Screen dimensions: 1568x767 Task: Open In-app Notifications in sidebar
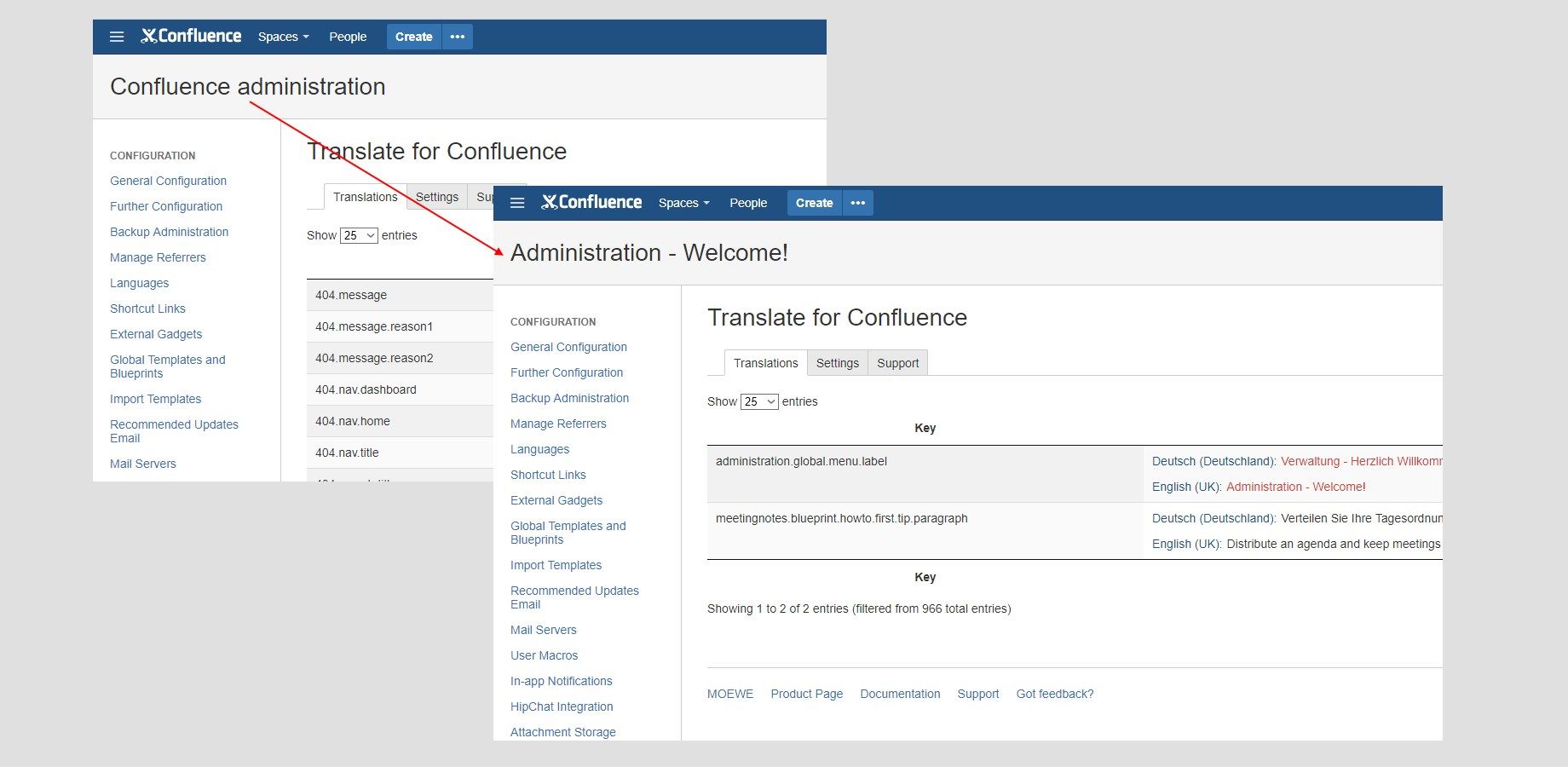[561, 681]
